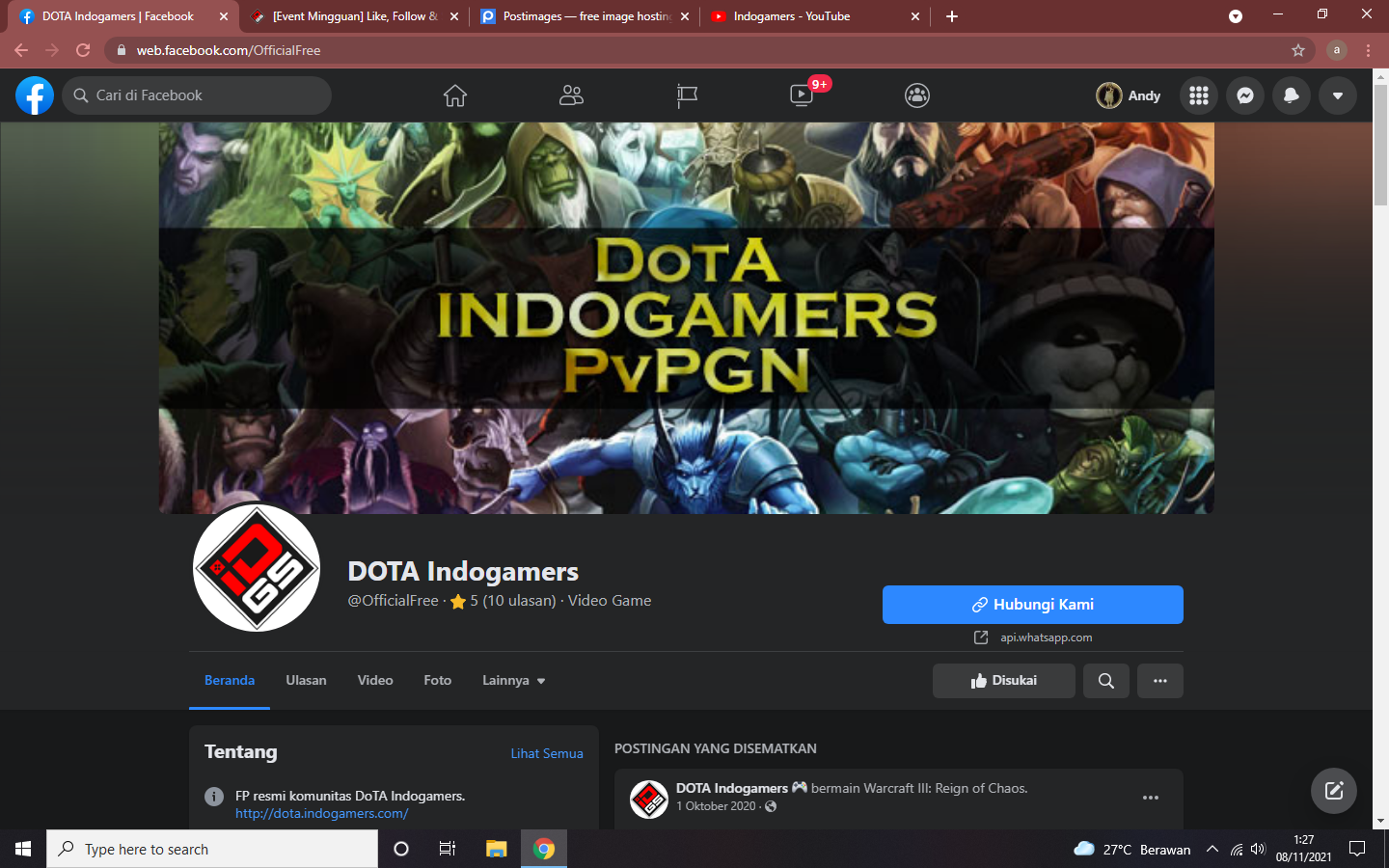This screenshot has width=1389, height=868.
Task: Click the Hubungi Kami button
Action: click(1033, 605)
